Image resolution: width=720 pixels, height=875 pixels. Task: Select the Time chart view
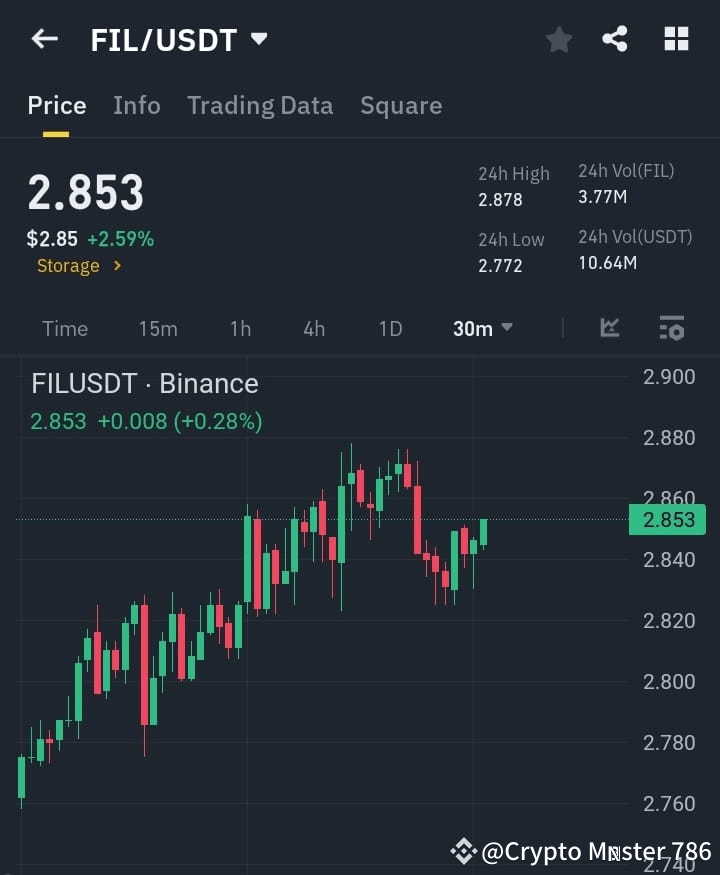click(64, 328)
